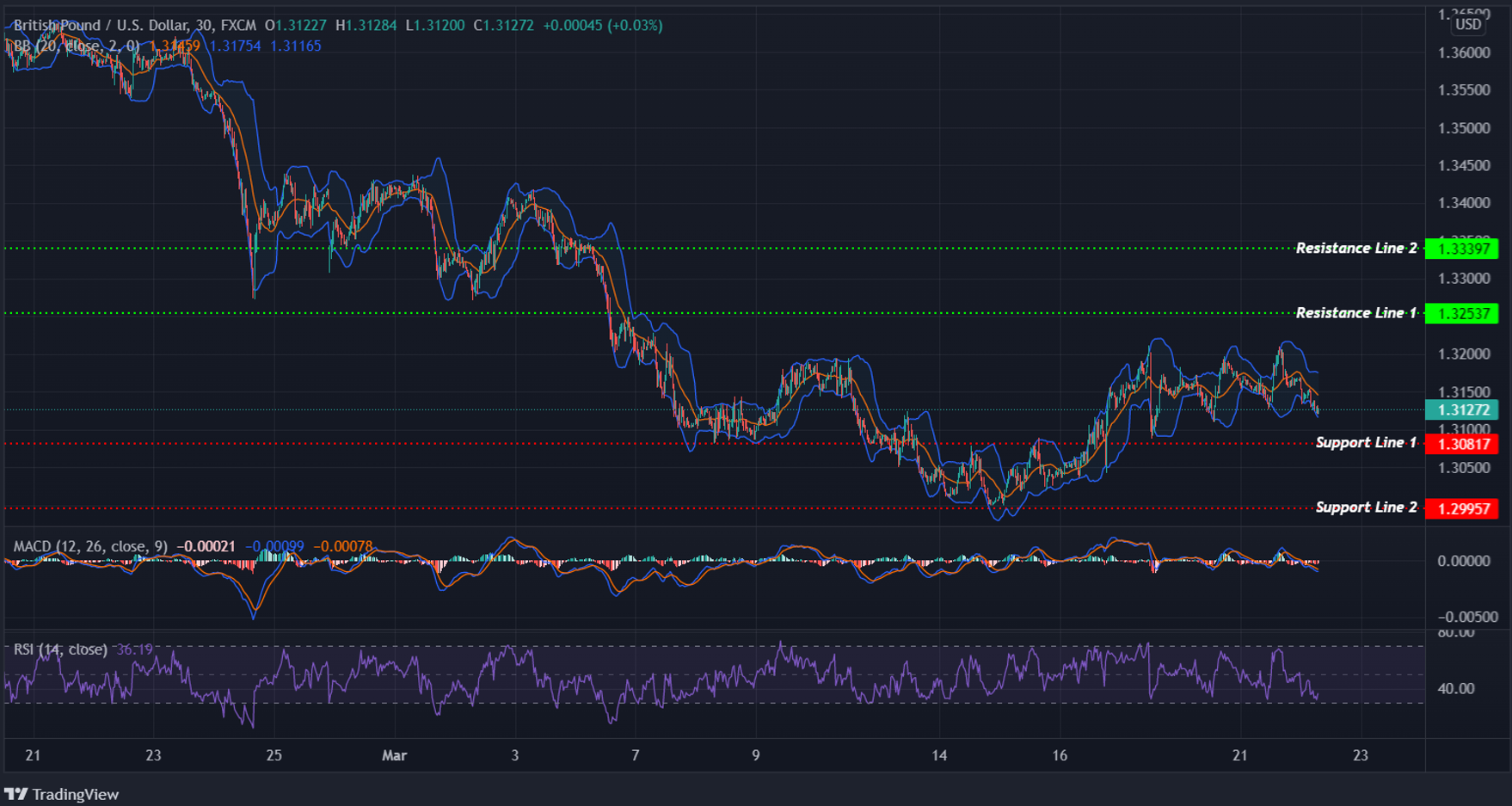The image size is (1512, 806).
Task: Click the RSI value 36.19
Action: click(x=133, y=649)
